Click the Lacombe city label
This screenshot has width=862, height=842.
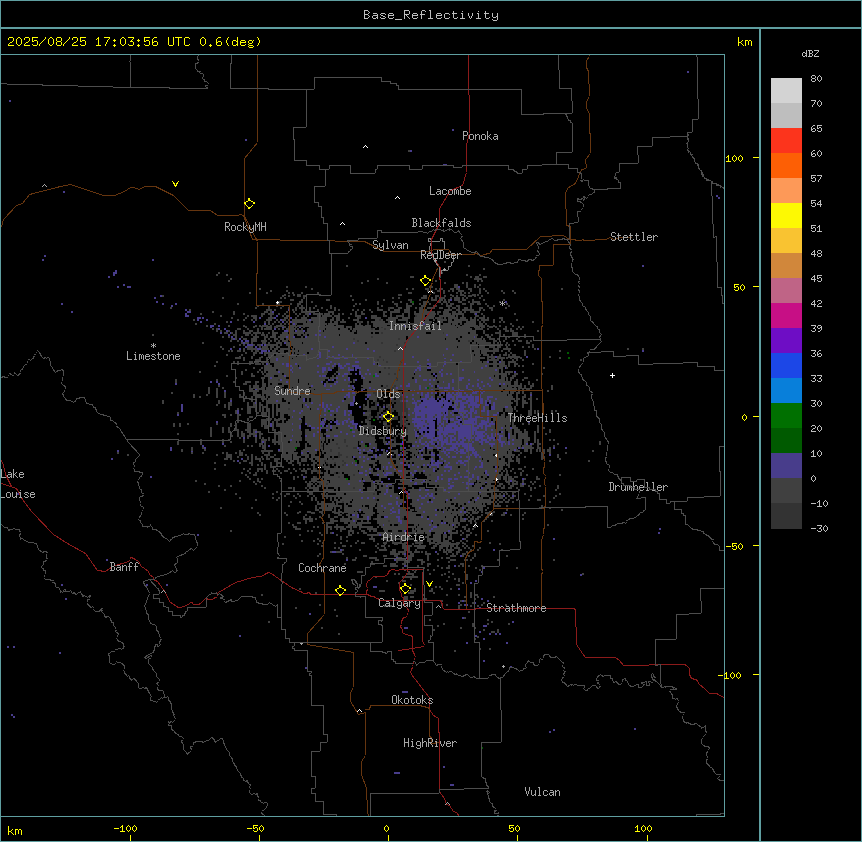pos(450,191)
